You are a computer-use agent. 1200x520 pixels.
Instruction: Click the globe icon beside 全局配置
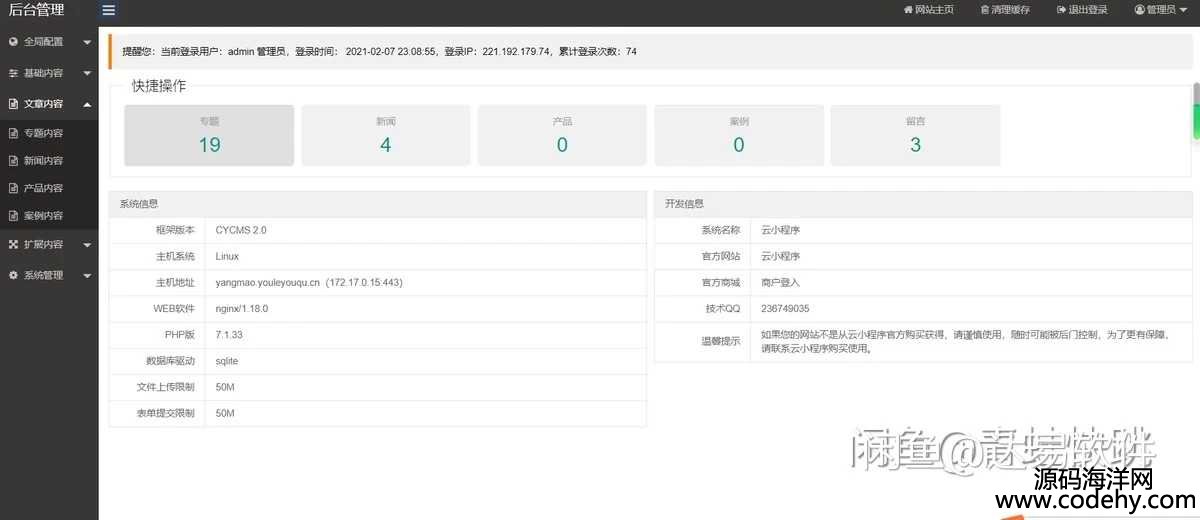click(13, 42)
